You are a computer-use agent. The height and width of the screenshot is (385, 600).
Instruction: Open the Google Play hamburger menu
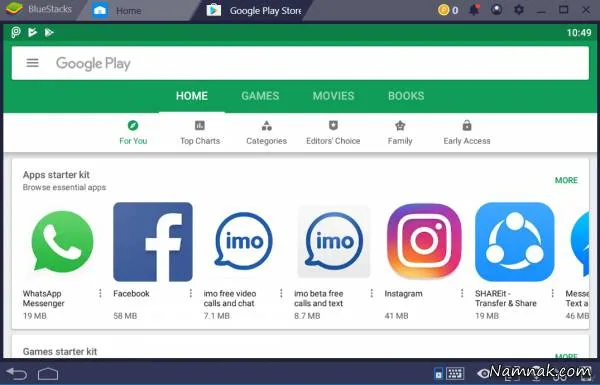coord(33,63)
